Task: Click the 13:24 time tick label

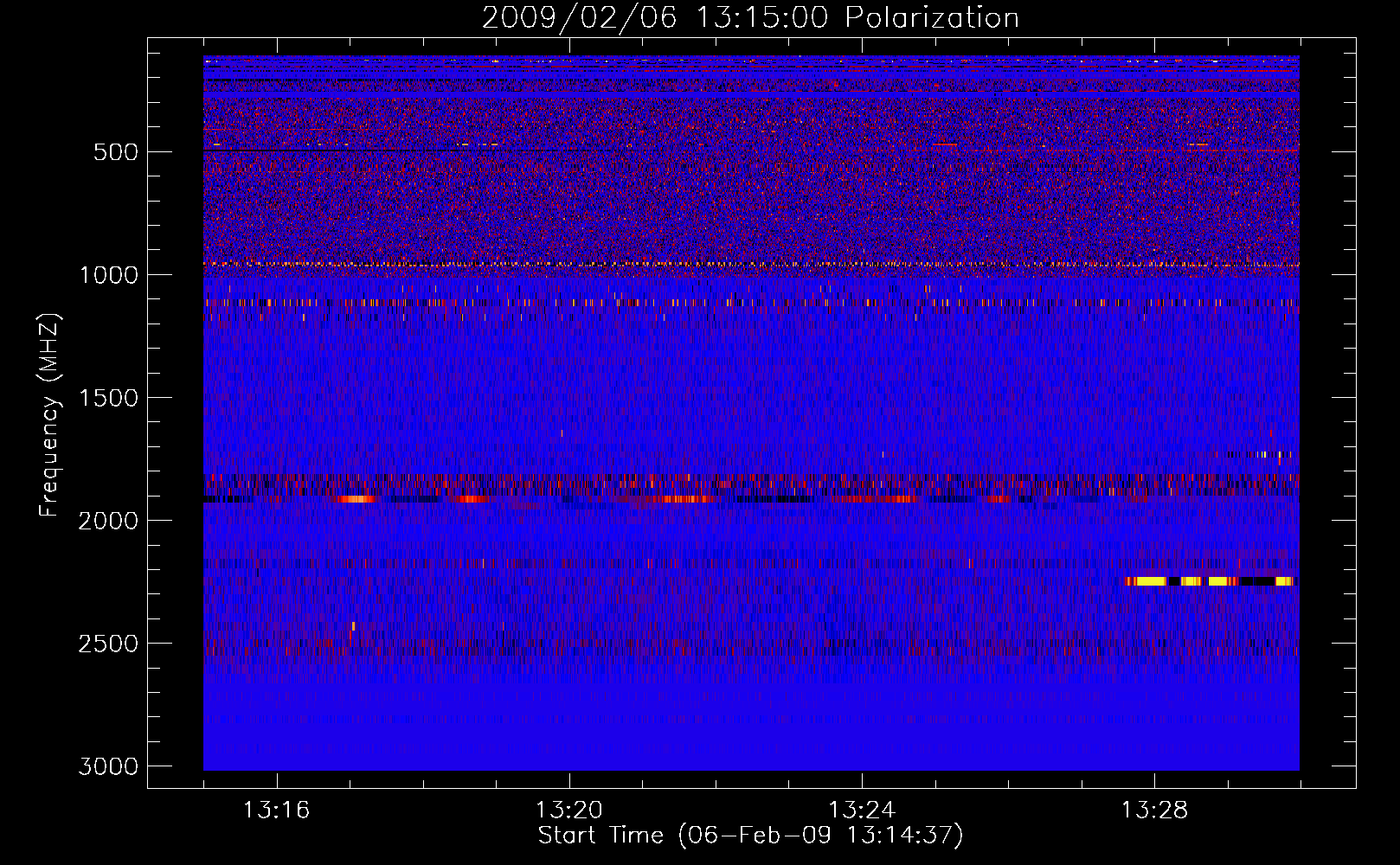Action: (x=862, y=811)
